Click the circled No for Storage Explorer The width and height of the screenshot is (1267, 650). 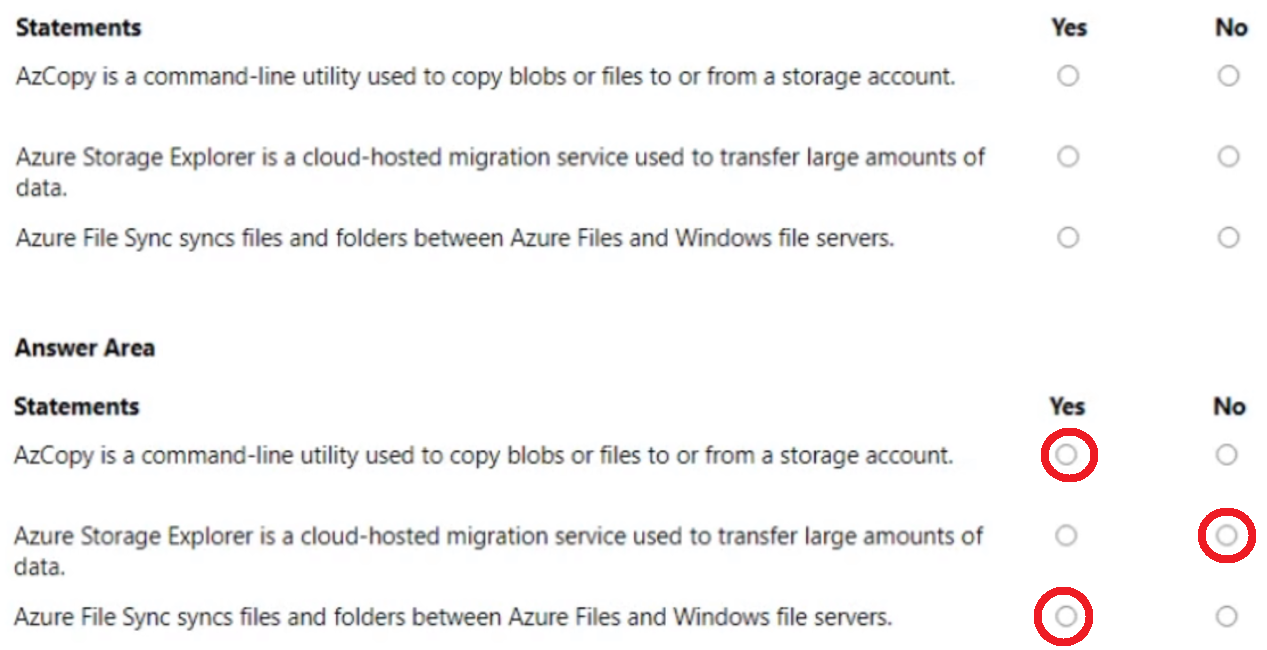pyautogui.click(x=1227, y=536)
